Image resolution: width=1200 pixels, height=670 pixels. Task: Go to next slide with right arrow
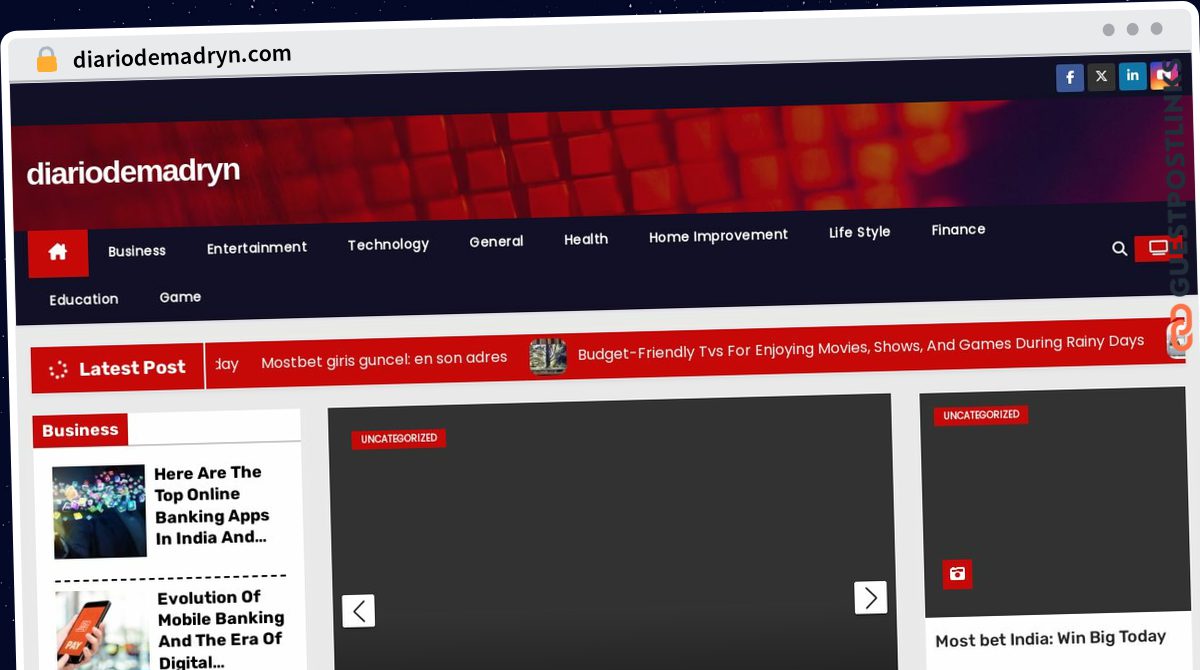tap(870, 597)
